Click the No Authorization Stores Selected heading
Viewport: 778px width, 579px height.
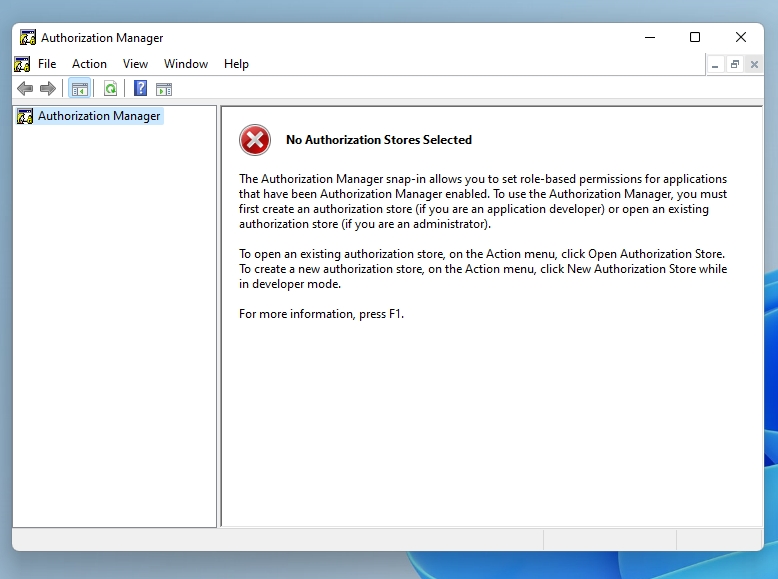pyautogui.click(x=378, y=140)
